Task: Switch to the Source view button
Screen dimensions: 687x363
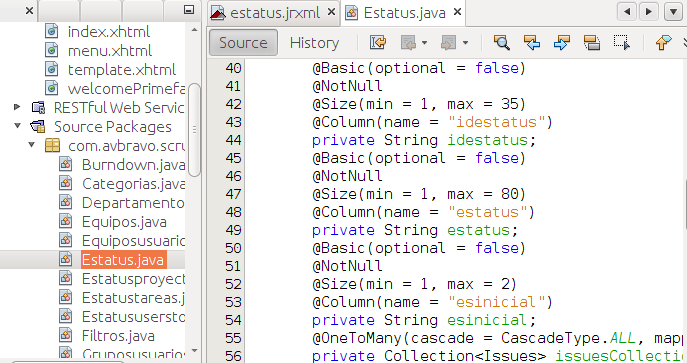Action: (243, 42)
